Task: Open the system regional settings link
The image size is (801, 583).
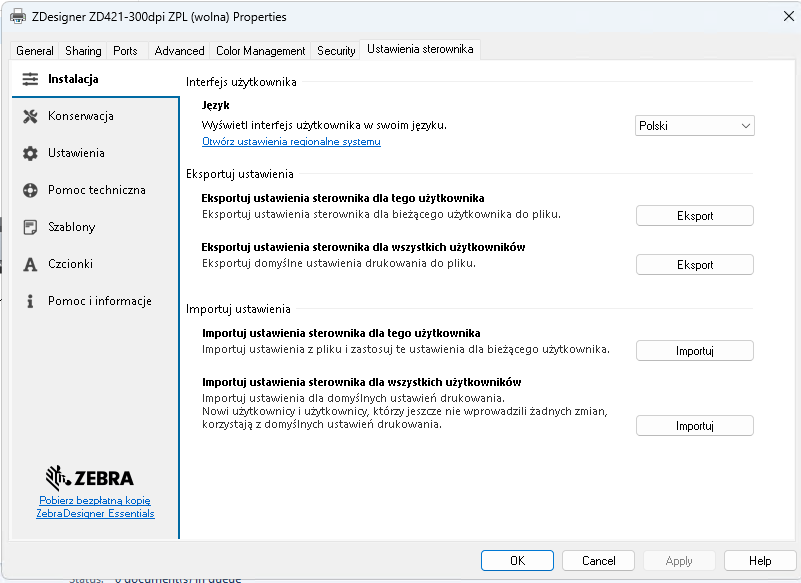Action: (x=291, y=142)
